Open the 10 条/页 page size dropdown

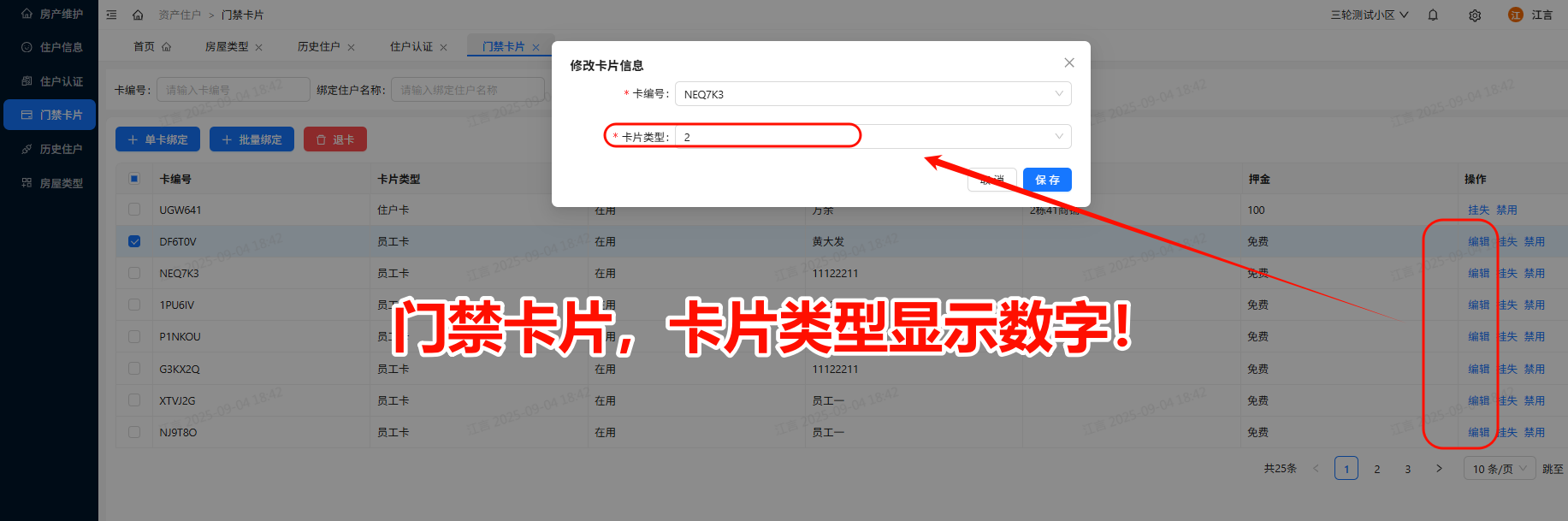[1500, 469]
